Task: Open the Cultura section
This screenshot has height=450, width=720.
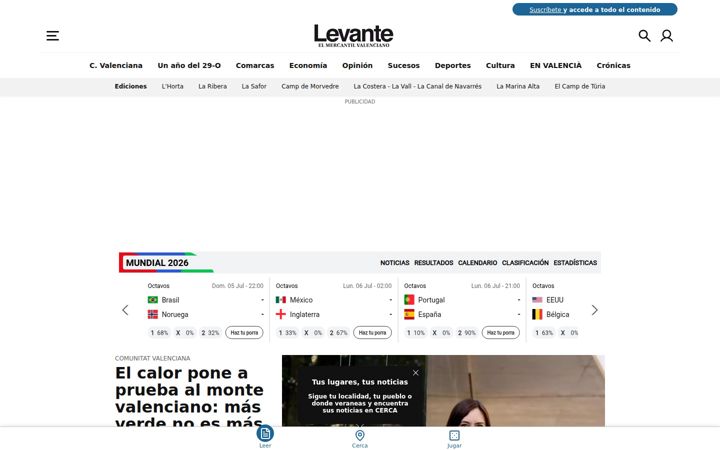Action: [501, 66]
